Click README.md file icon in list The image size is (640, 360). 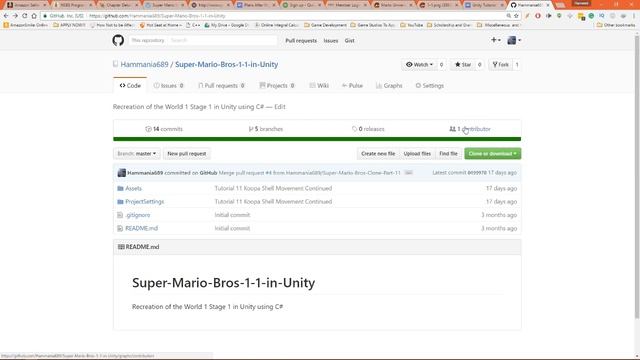click(120, 228)
